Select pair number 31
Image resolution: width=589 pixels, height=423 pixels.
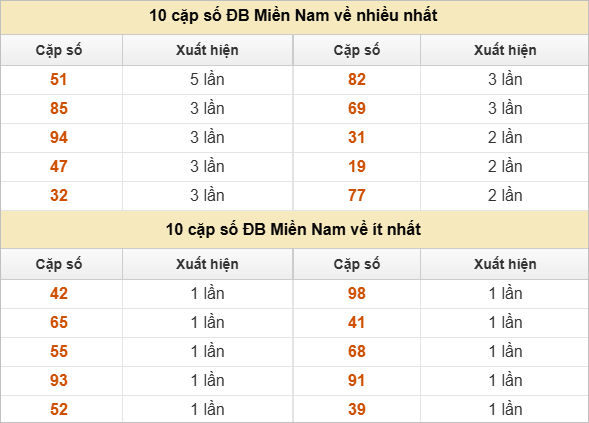click(x=356, y=137)
